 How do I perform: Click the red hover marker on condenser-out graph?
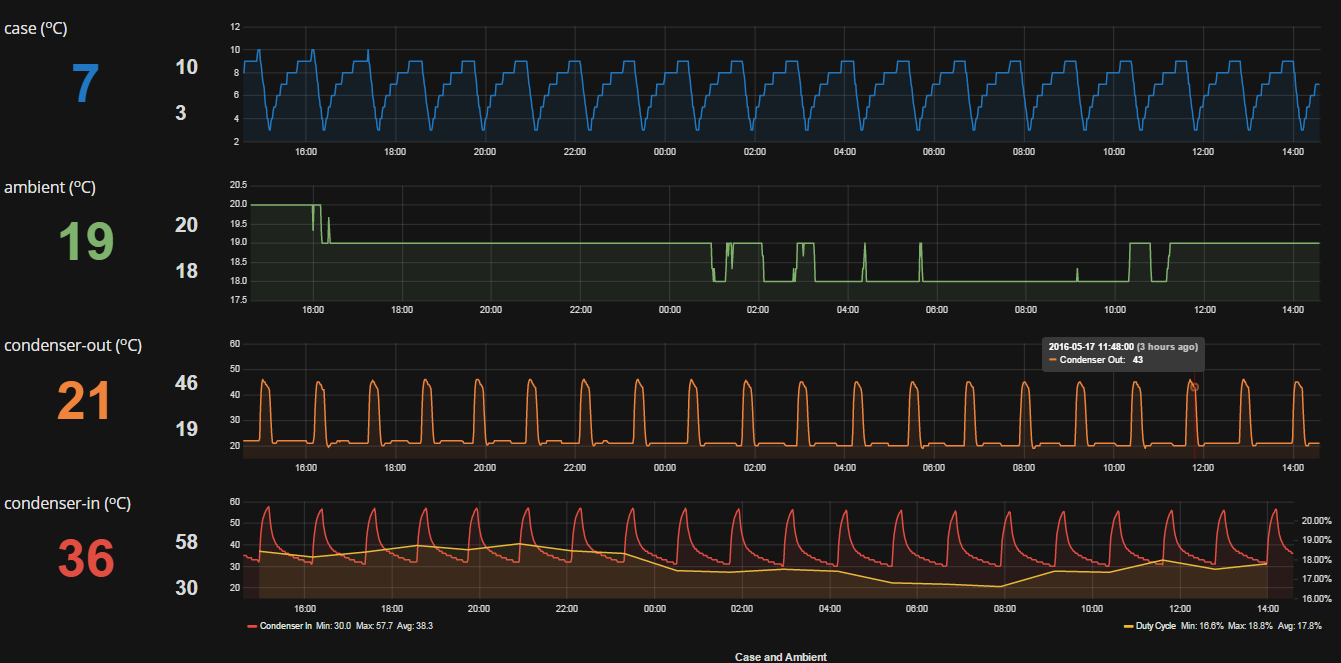pyautogui.click(x=1194, y=387)
